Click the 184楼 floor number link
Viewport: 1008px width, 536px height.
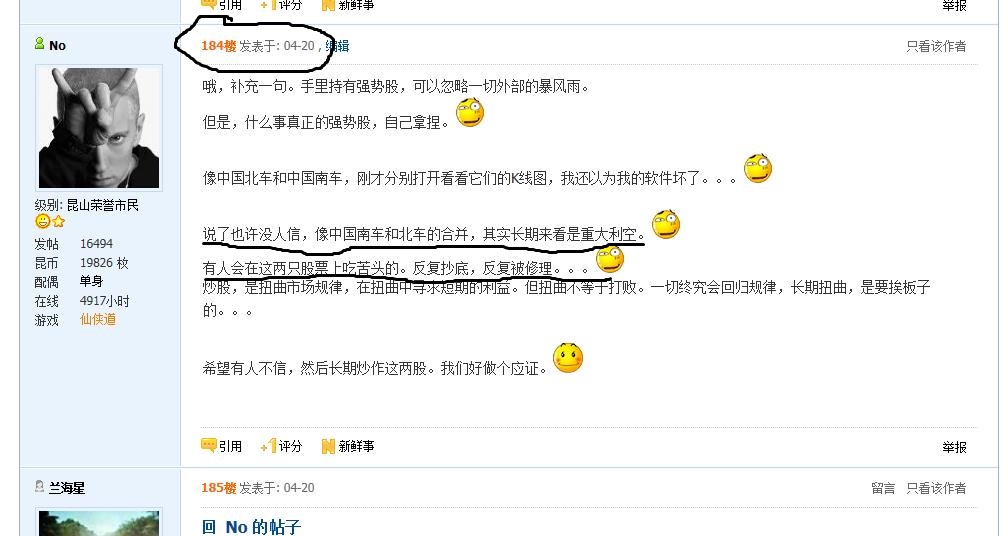click(x=218, y=46)
